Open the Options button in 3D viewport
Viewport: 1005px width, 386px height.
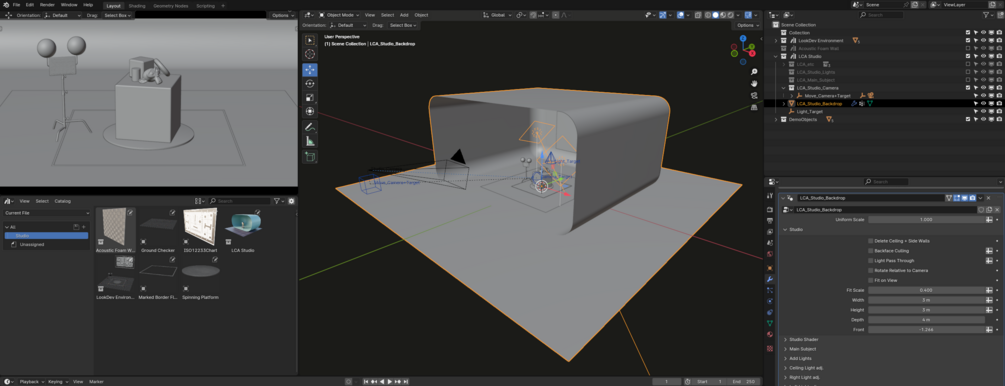[x=747, y=25]
